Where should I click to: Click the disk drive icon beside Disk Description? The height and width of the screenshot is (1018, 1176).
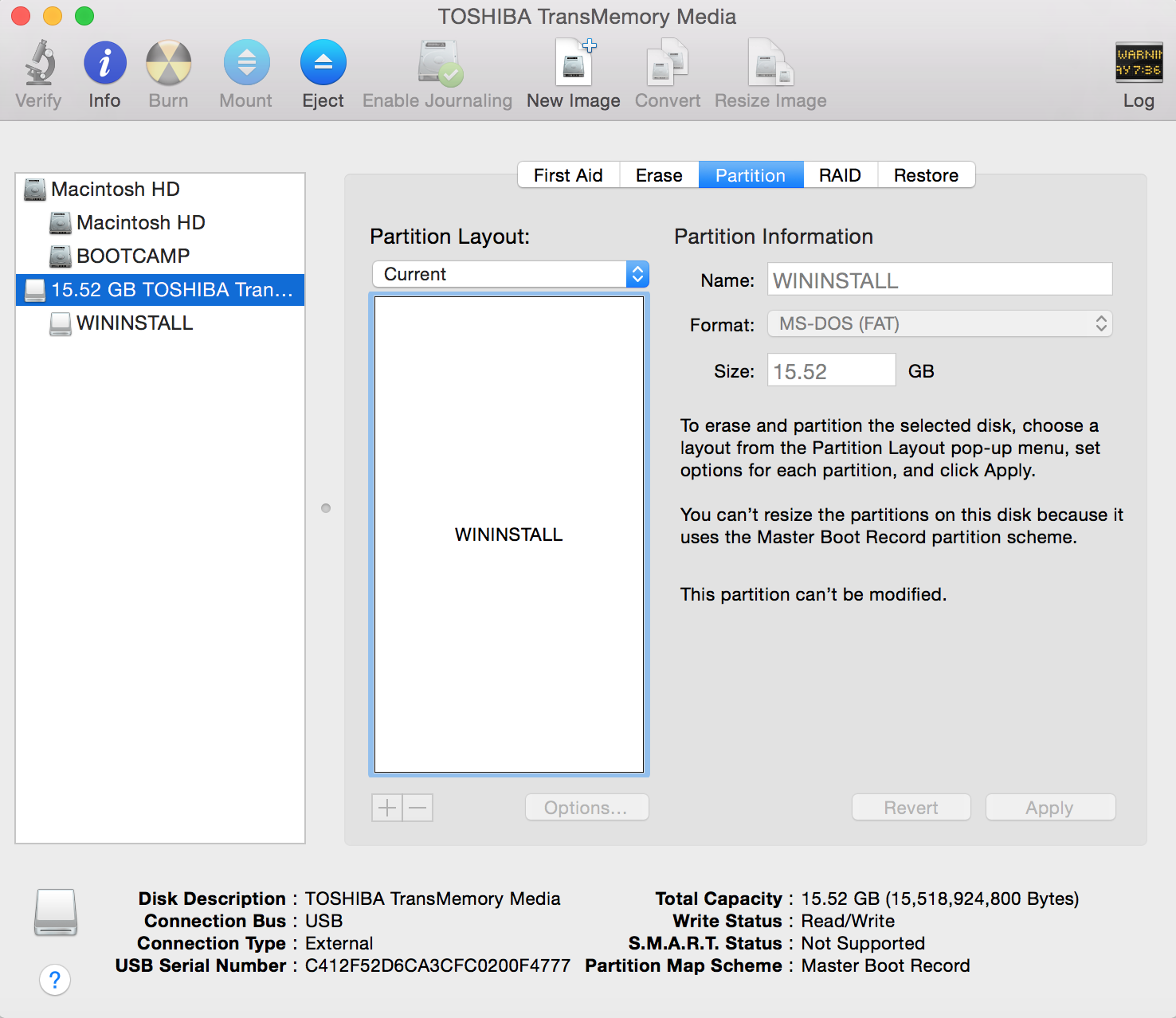56,912
